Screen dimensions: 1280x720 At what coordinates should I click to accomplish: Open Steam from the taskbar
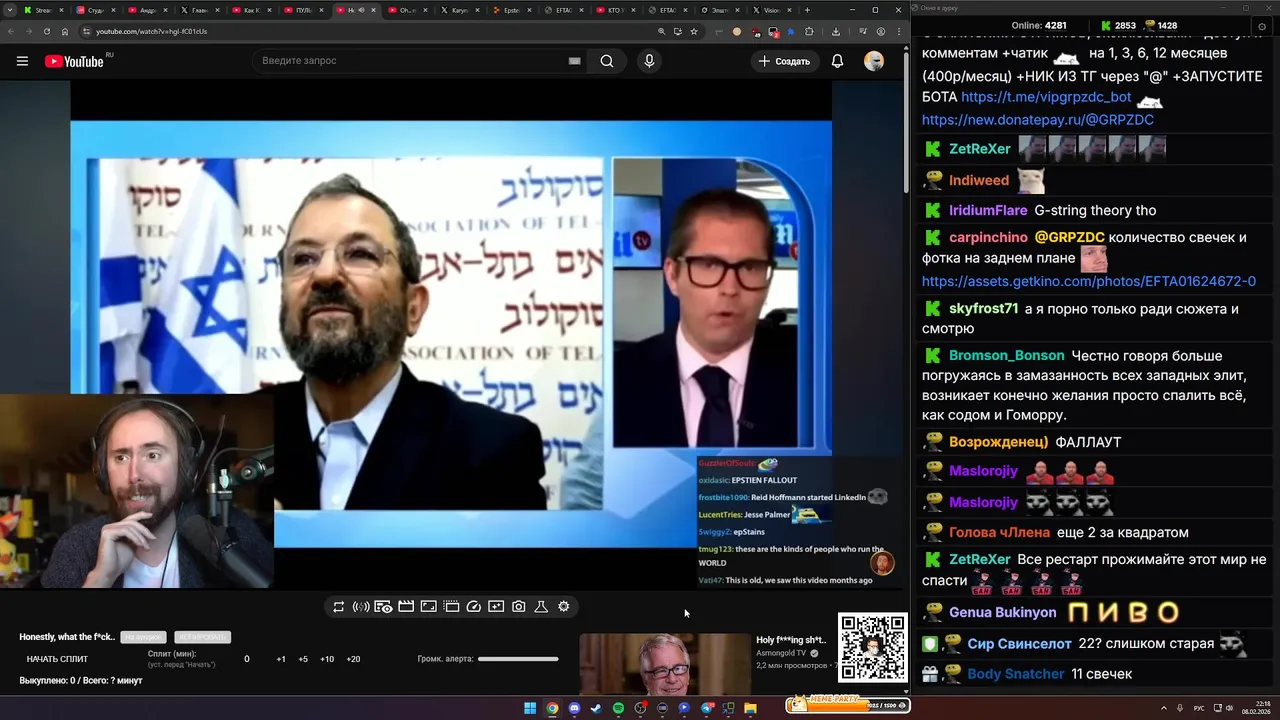pyautogui.click(x=596, y=708)
